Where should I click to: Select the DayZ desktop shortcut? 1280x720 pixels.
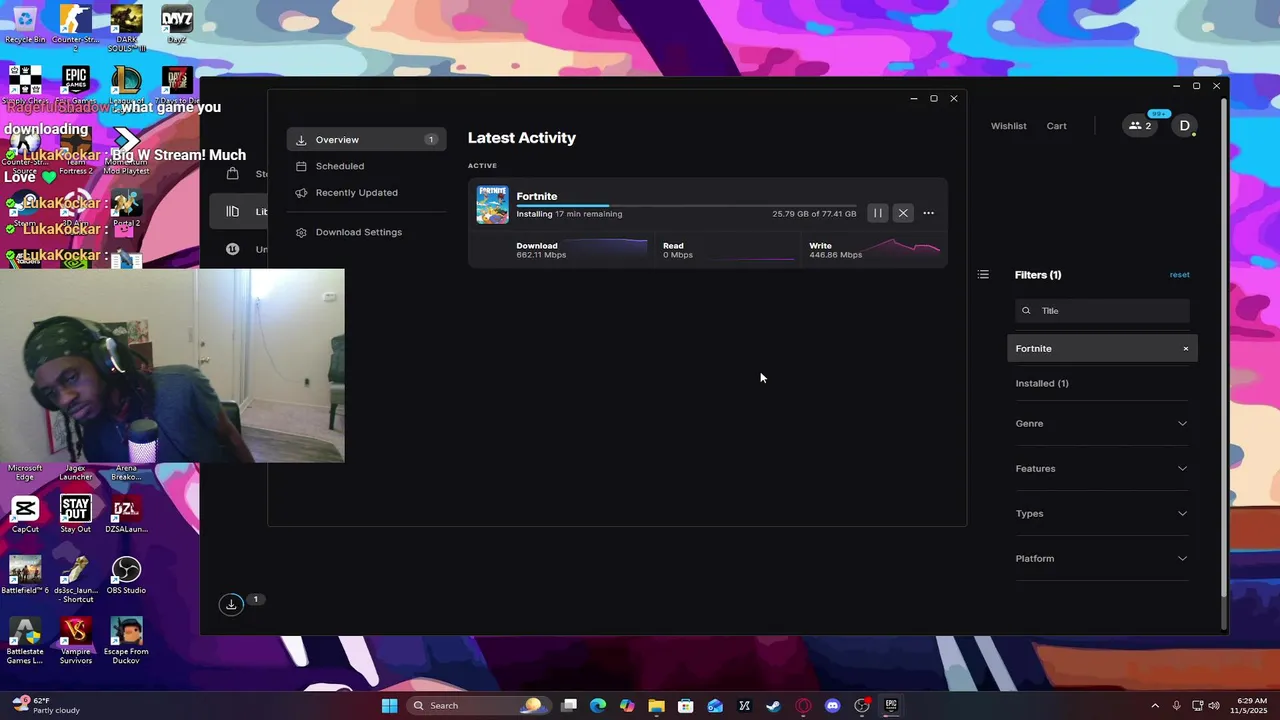(x=177, y=24)
